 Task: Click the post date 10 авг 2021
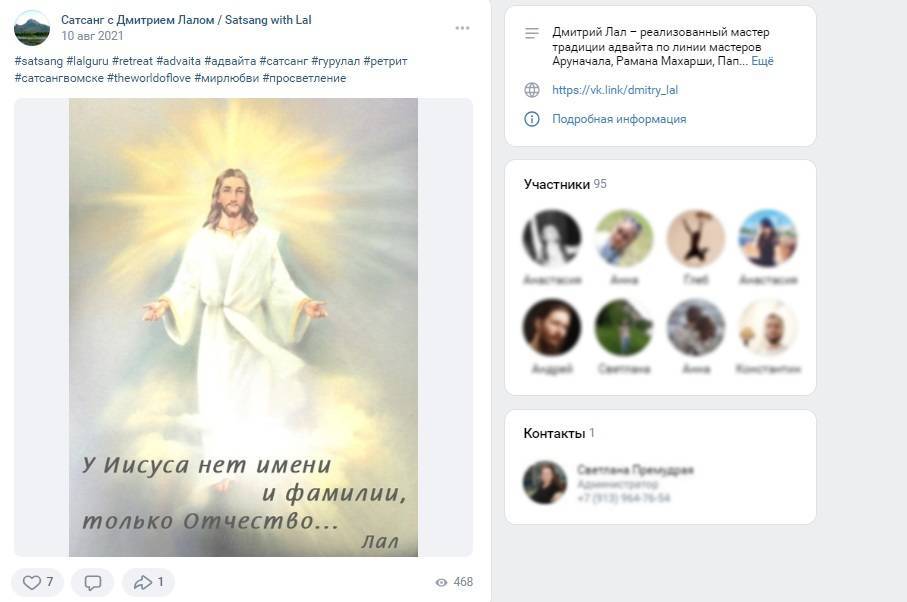pos(92,36)
